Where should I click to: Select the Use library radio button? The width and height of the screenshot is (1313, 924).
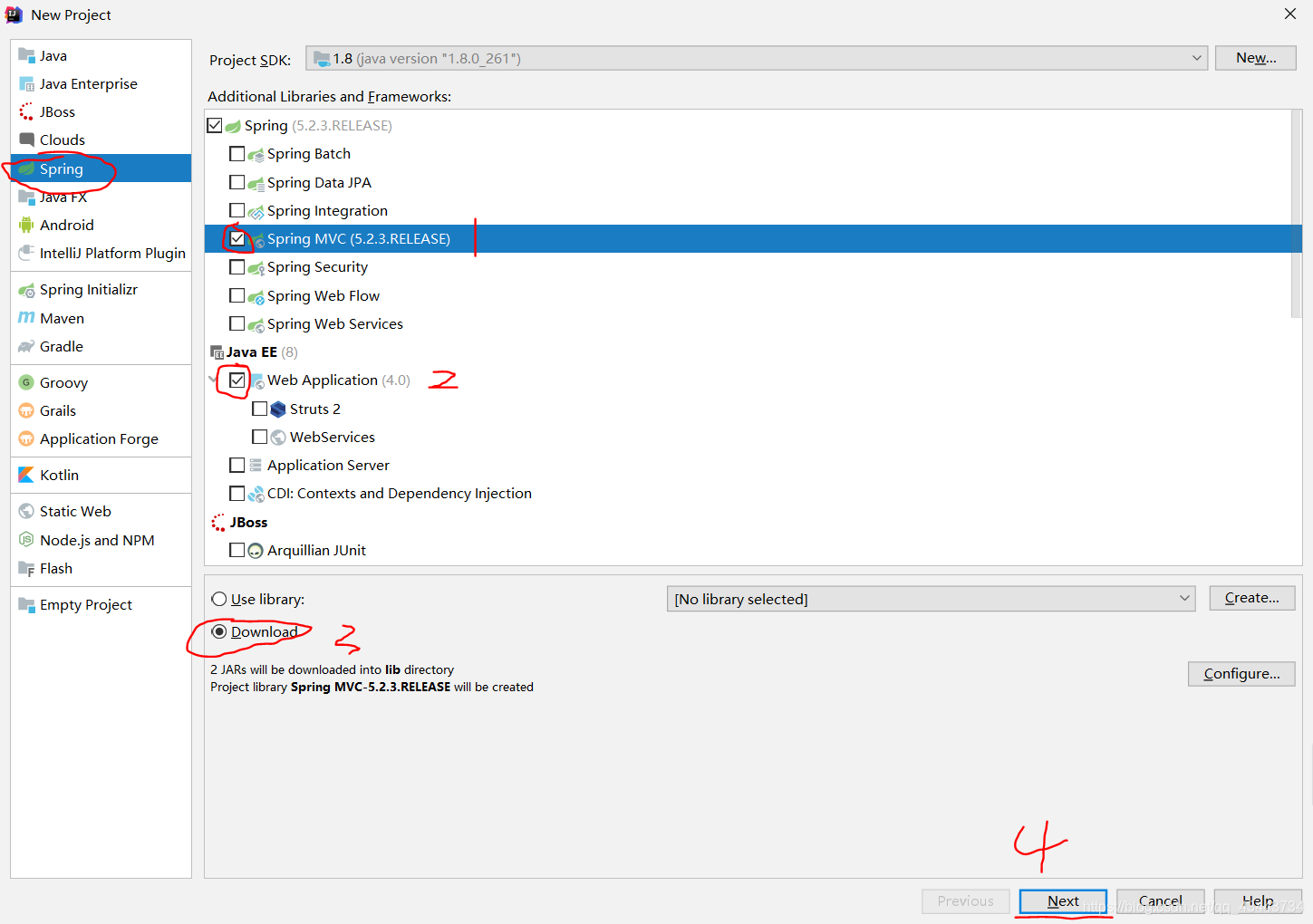pyautogui.click(x=219, y=599)
